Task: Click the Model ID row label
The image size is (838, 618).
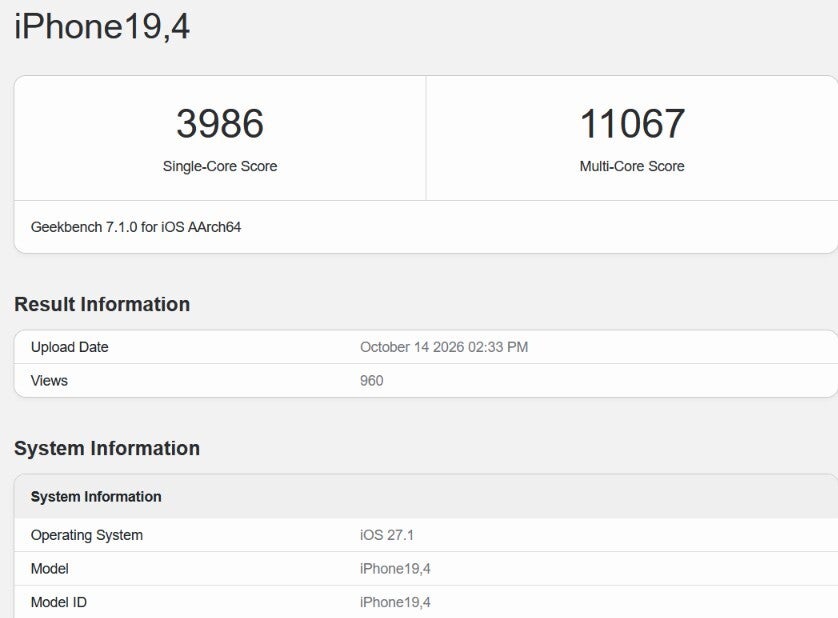Action: tap(59, 602)
